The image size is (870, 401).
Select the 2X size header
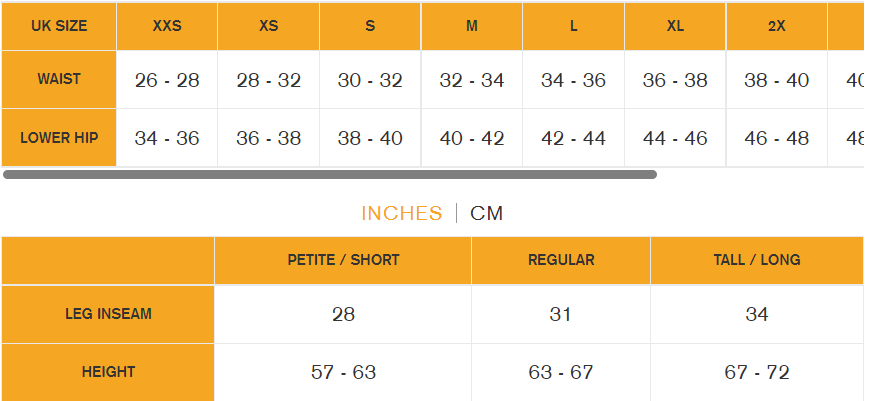click(x=777, y=26)
